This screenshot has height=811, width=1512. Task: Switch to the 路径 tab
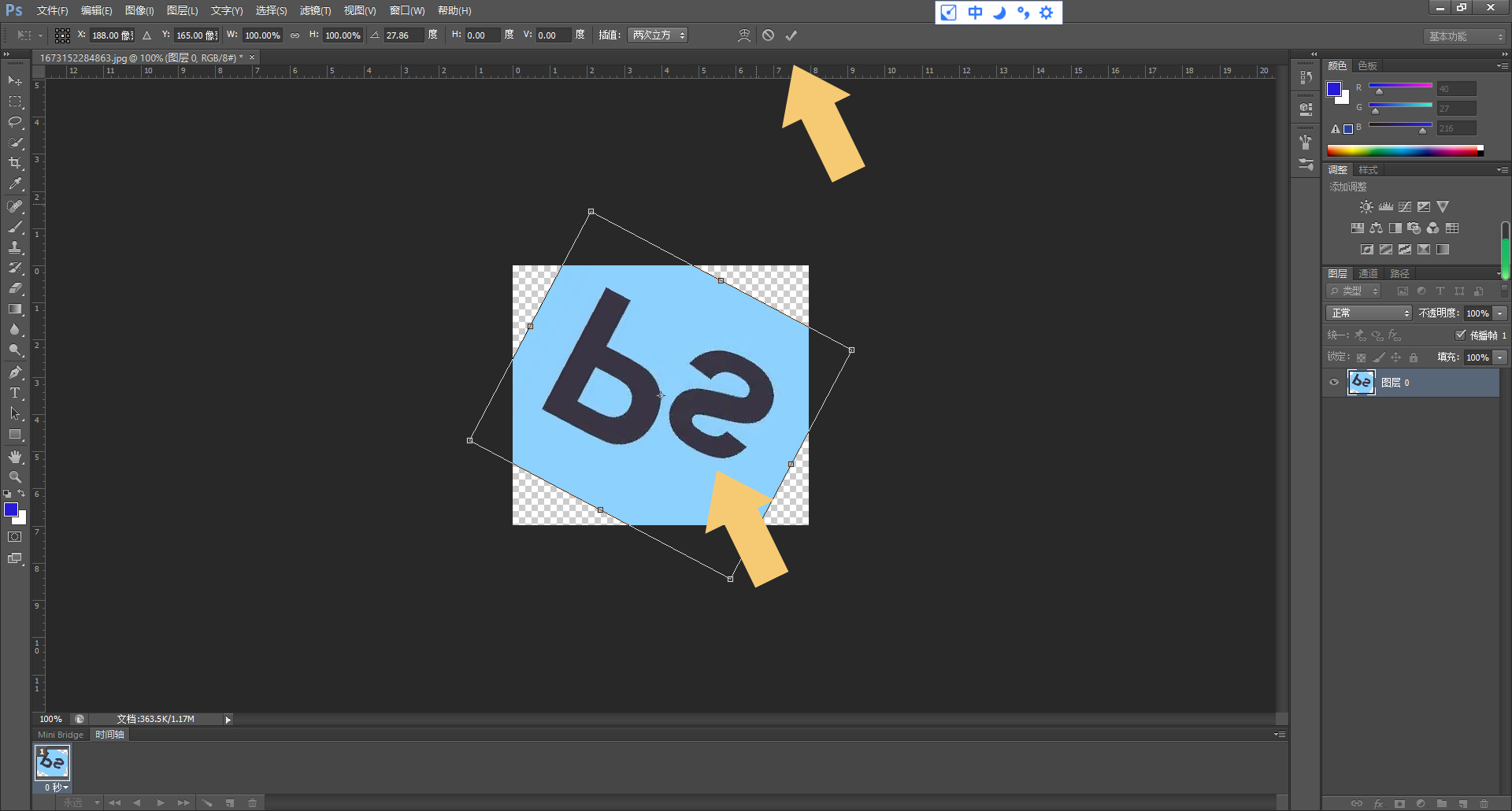coord(1399,274)
